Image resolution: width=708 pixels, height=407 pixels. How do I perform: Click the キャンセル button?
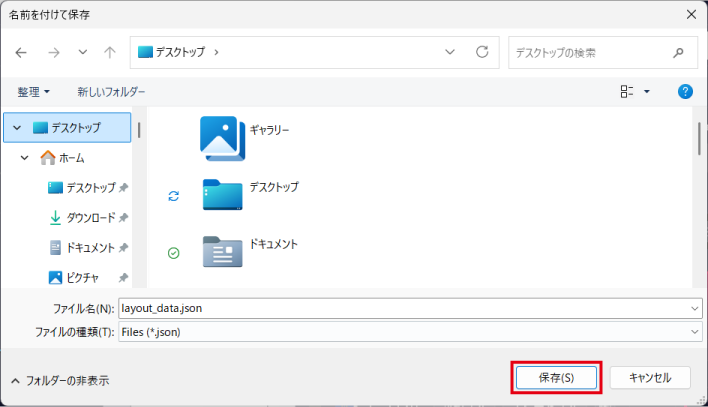(x=649, y=378)
